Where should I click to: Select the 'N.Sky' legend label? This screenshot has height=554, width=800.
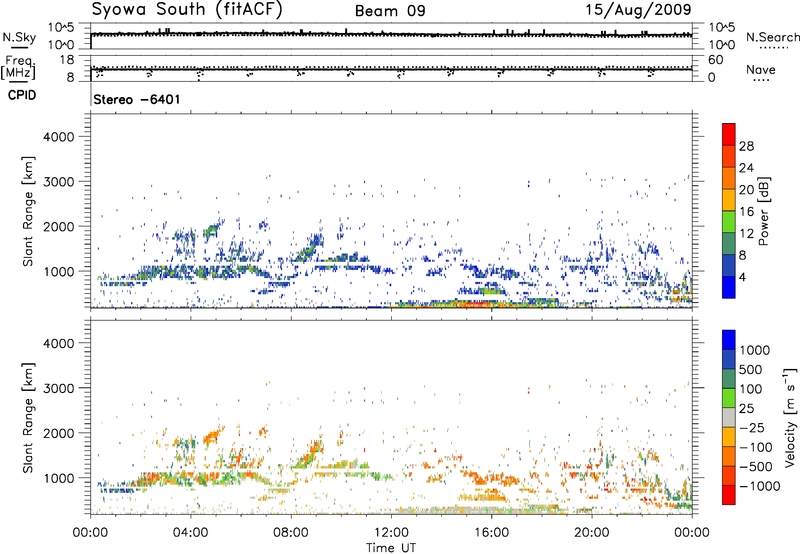click(x=19, y=37)
